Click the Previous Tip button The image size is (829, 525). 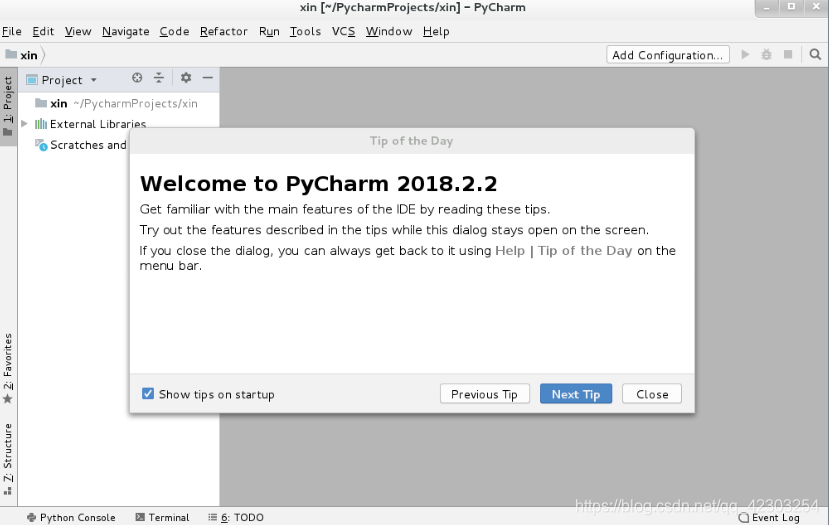[x=484, y=394]
